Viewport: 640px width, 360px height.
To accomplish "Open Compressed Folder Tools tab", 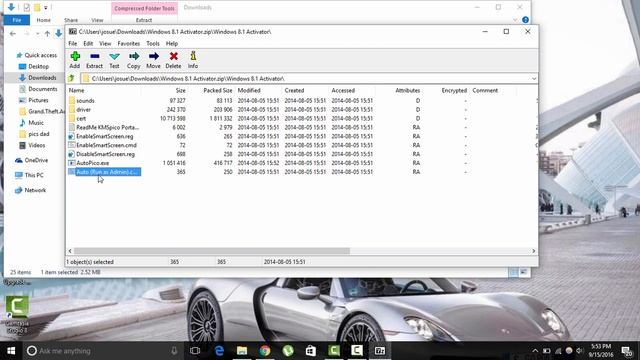I will coord(144,8).
